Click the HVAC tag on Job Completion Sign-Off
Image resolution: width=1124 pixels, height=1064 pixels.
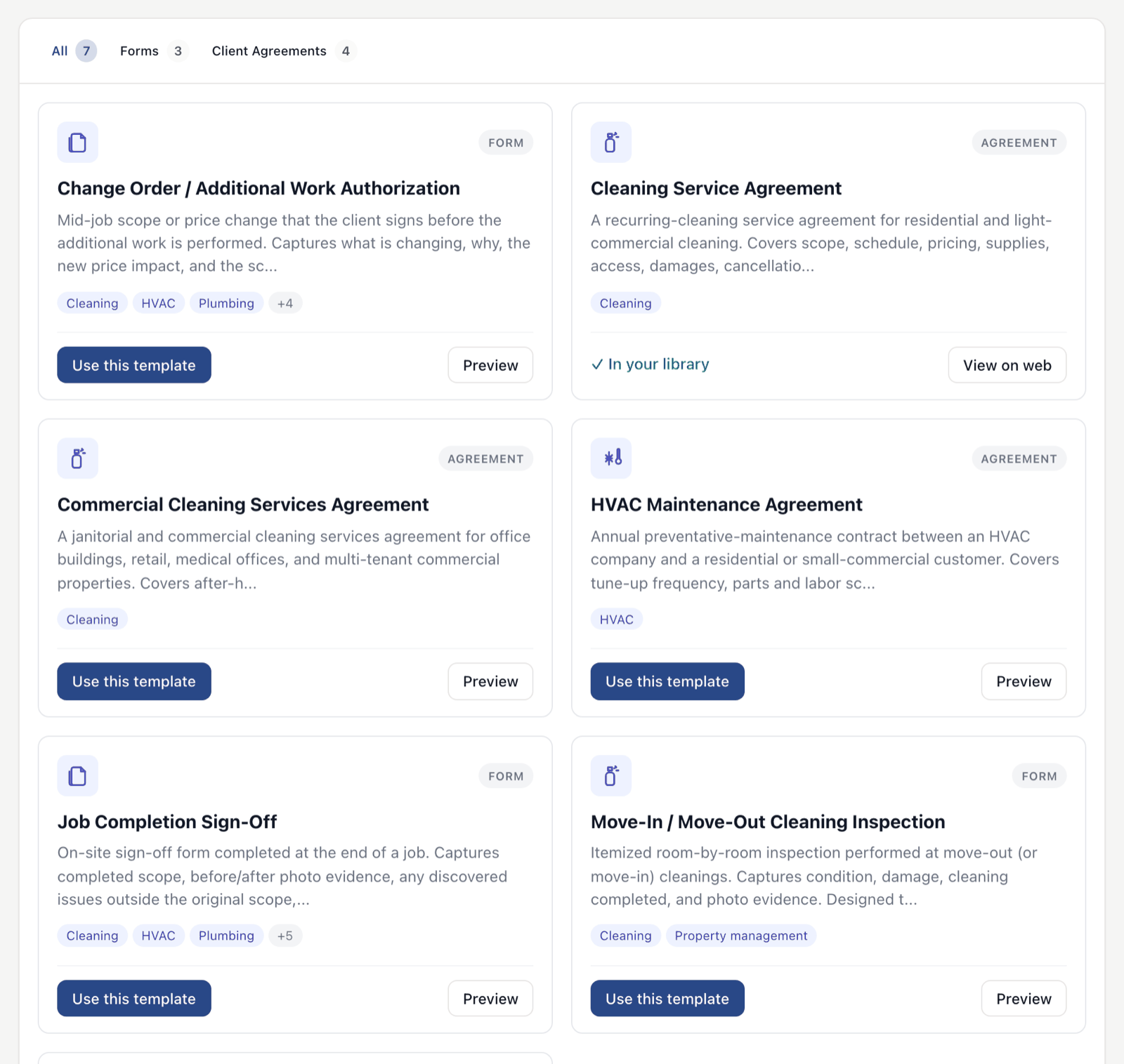[158, 935]
